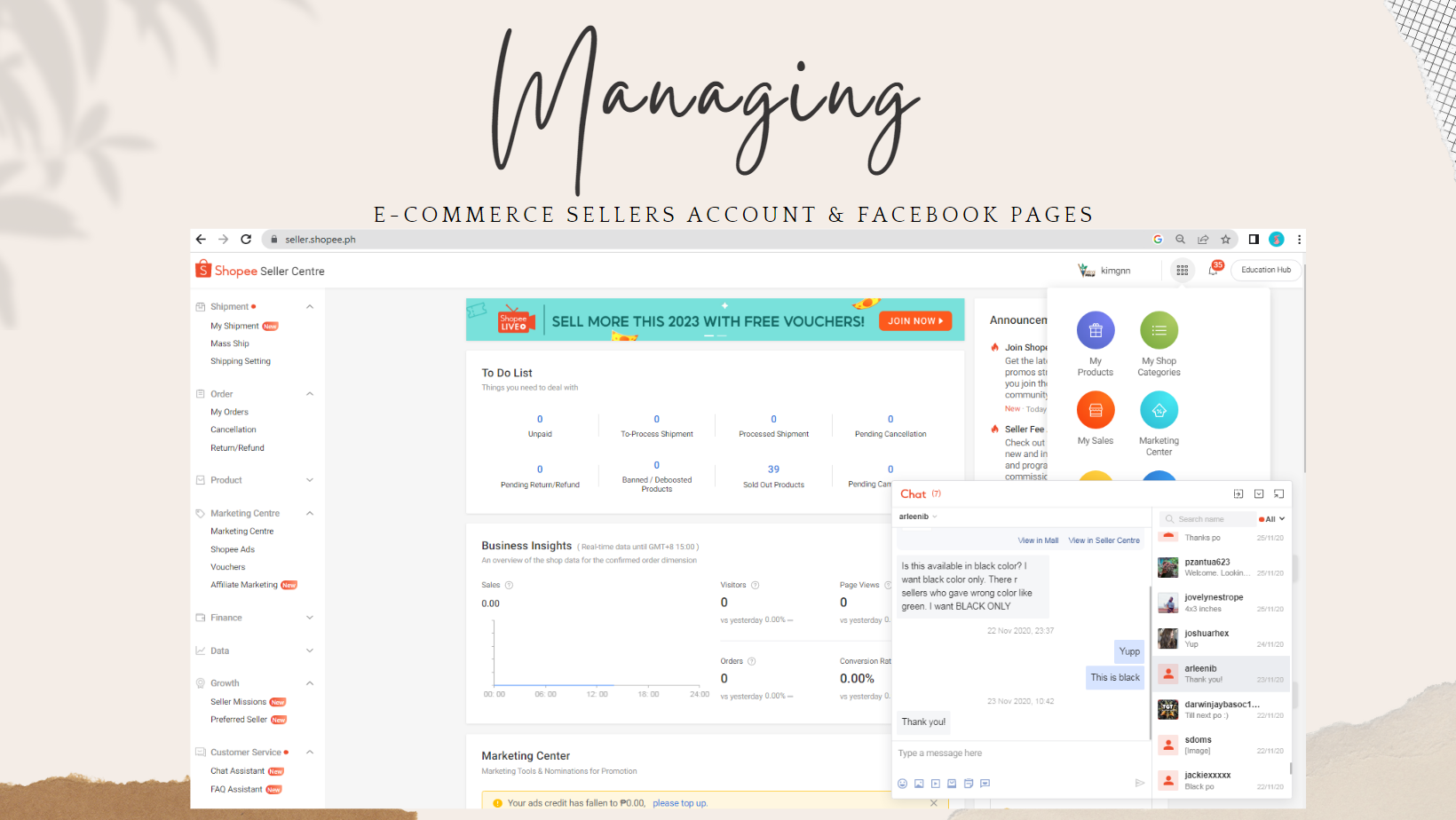Screen dimensions: 1456x820
Task: Open the joshuarhex conversation
Action: point(1223,638)
